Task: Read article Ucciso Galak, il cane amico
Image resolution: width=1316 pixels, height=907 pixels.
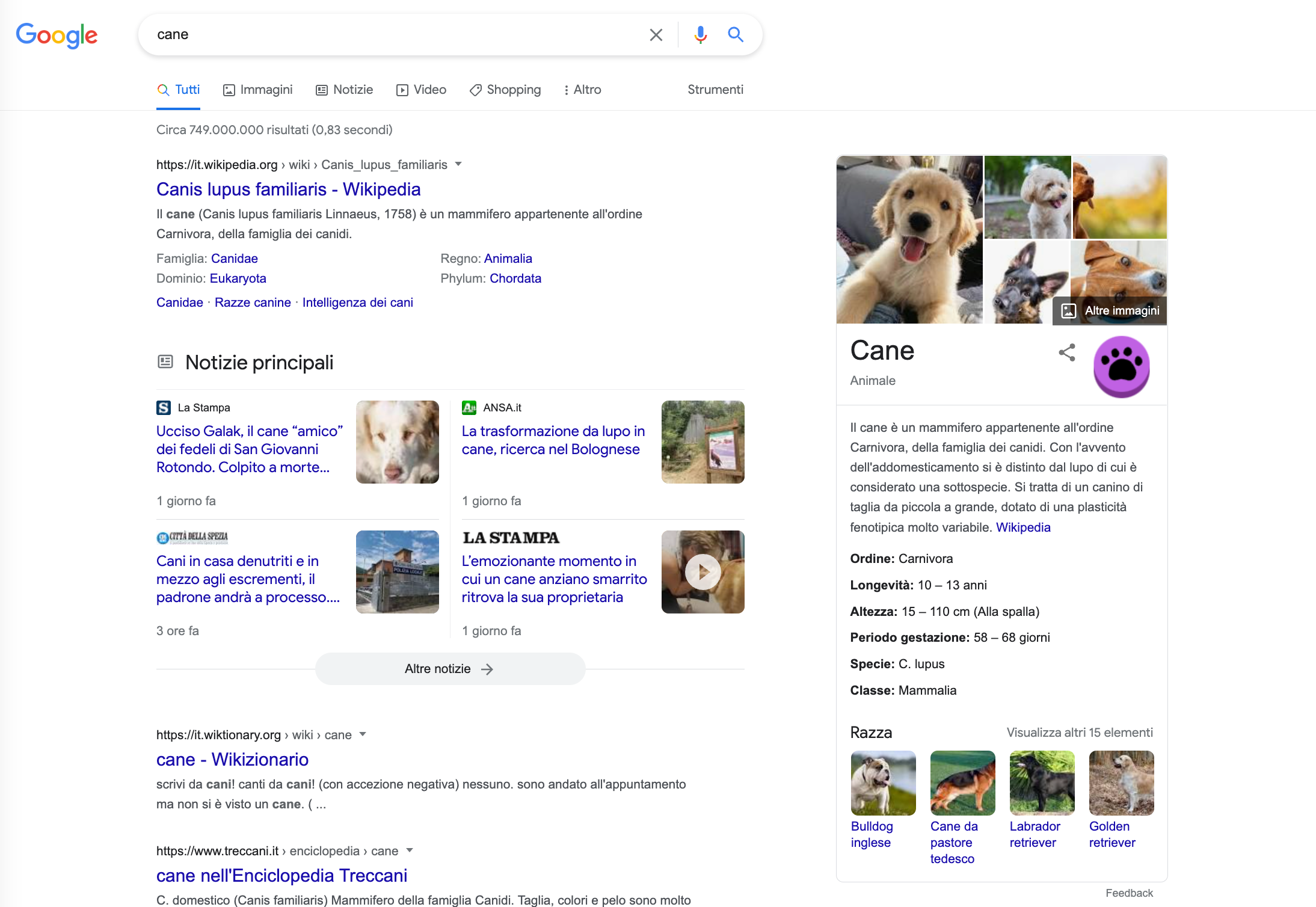Action: pyautogui.click(x=250, y=449)
